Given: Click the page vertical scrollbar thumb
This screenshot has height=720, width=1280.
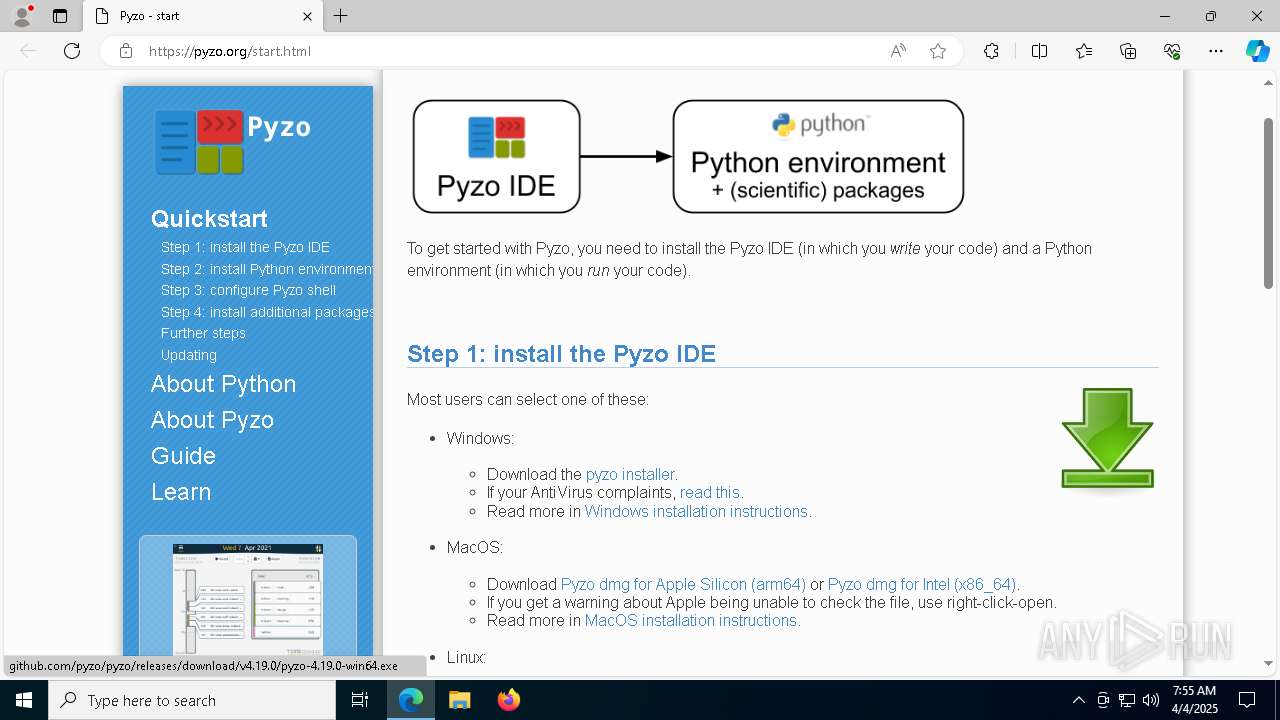Looking at the screenshot, I should click(1269, 205).
